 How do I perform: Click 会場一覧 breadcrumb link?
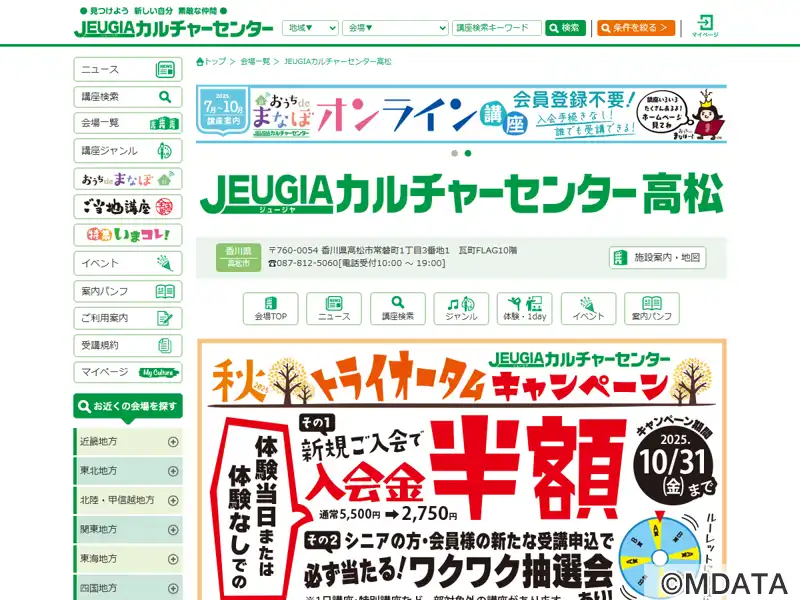(255, 62)
